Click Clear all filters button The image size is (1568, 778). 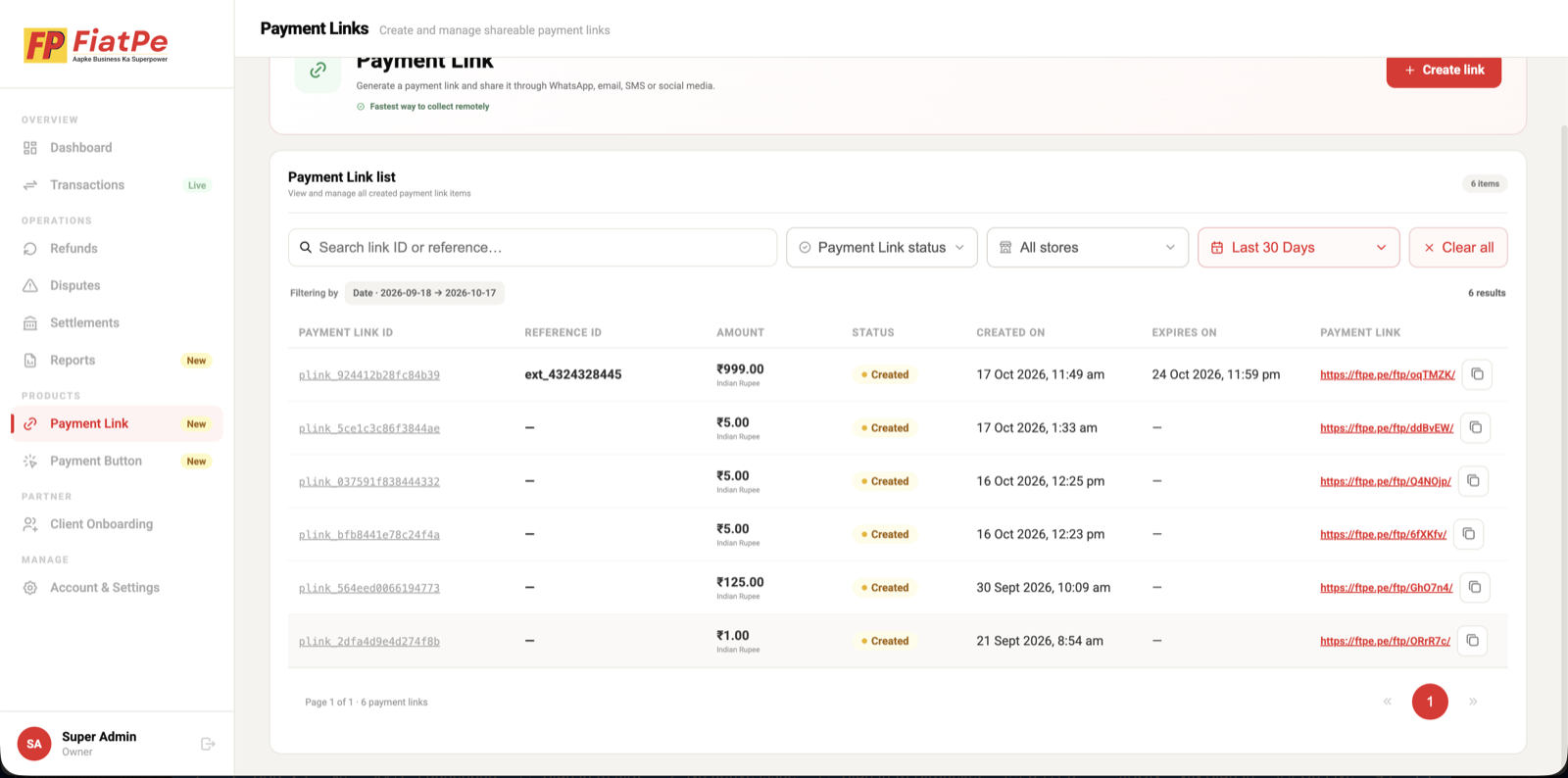tap(1458, 248)
